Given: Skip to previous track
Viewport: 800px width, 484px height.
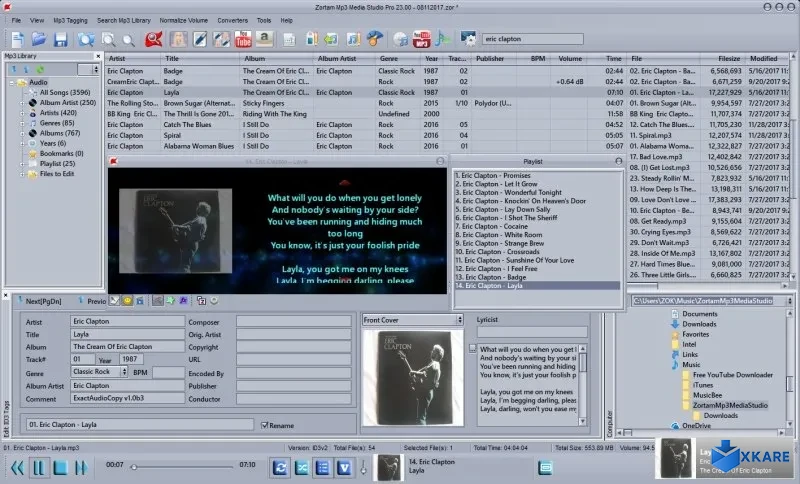Looking at the screenshot, I should [x=18, y=467].
